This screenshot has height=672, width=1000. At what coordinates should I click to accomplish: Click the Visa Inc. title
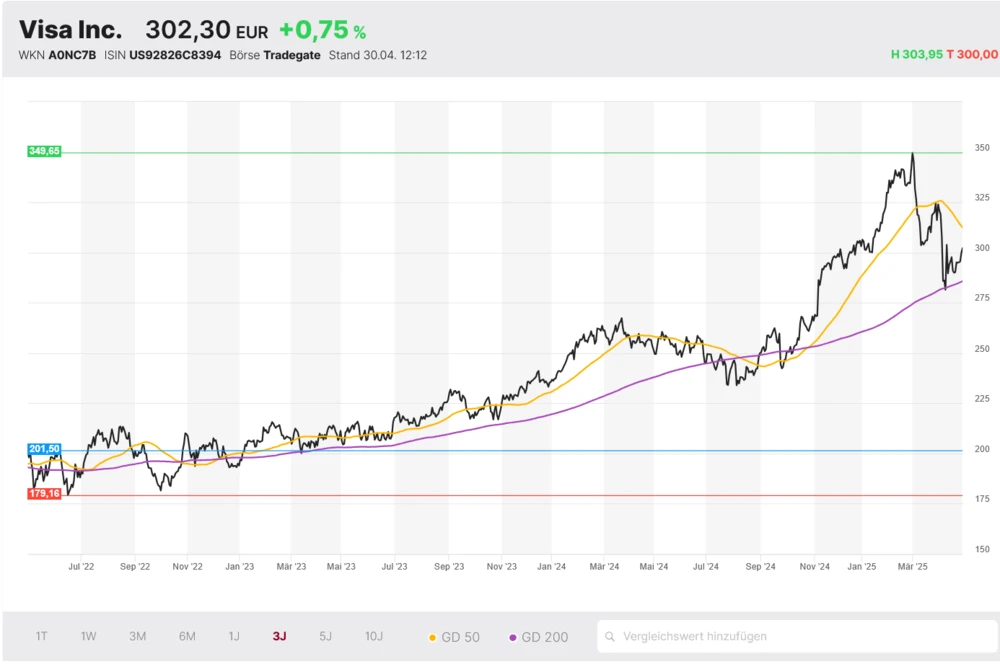click(70, 30)
